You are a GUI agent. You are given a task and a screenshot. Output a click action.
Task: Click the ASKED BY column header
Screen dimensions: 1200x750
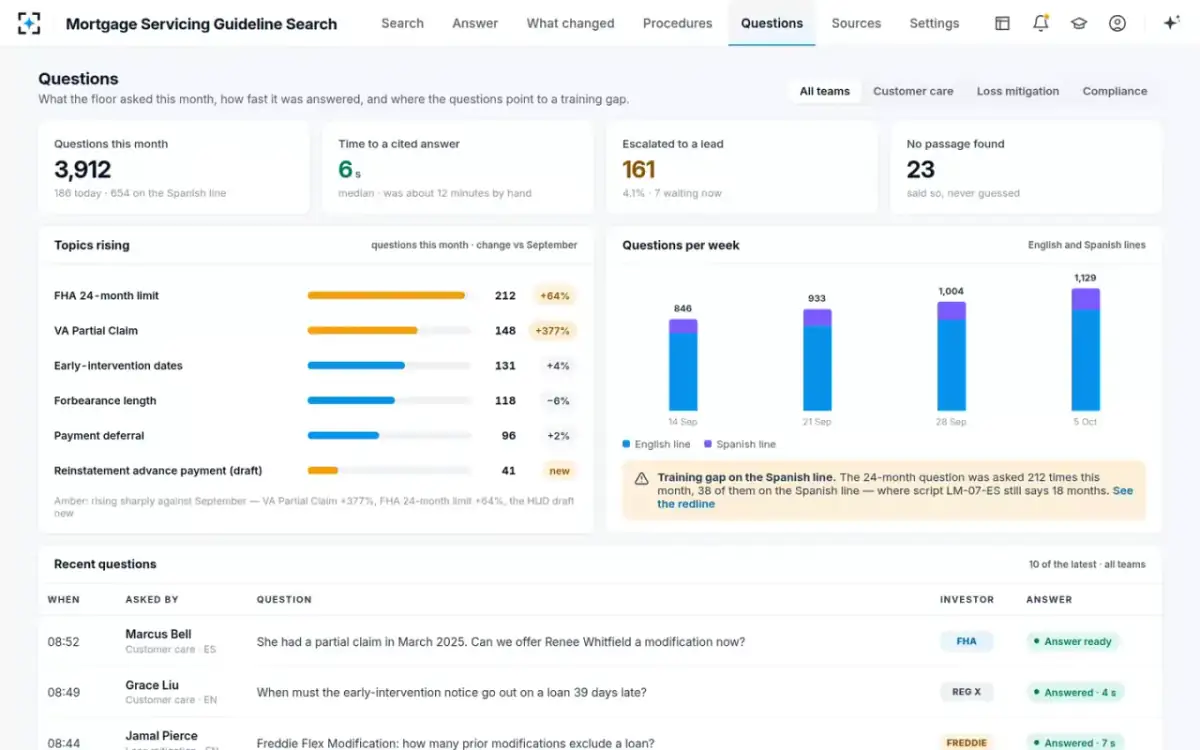[x=152, y=600]
